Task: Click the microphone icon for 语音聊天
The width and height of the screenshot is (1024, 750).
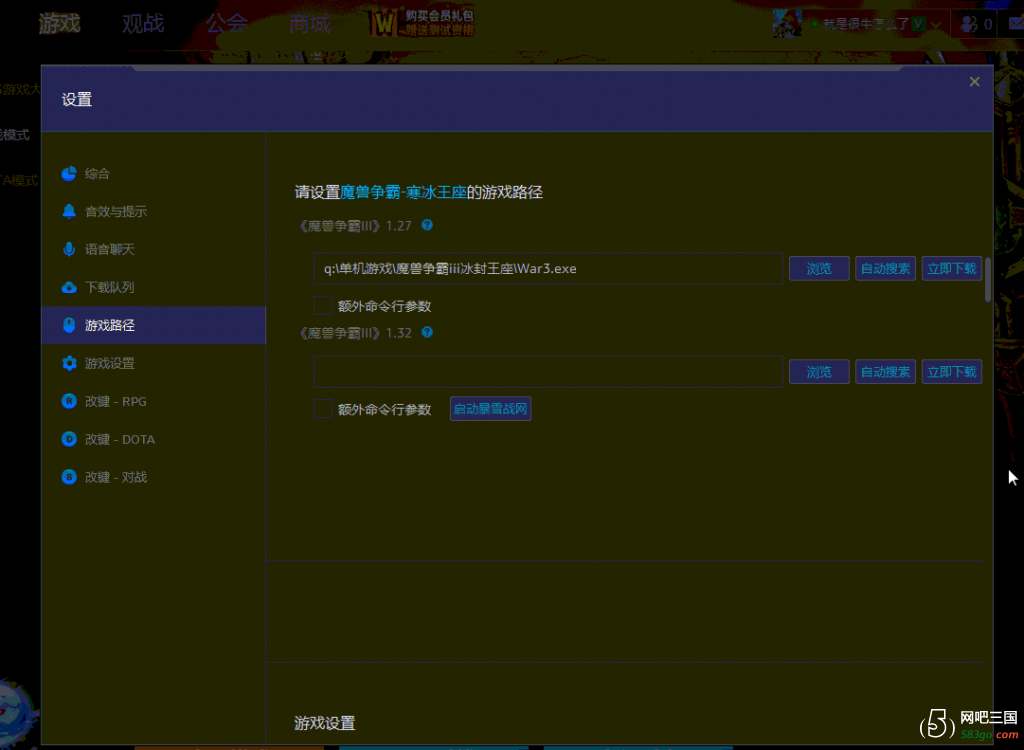Action: (x=69, y=249)
